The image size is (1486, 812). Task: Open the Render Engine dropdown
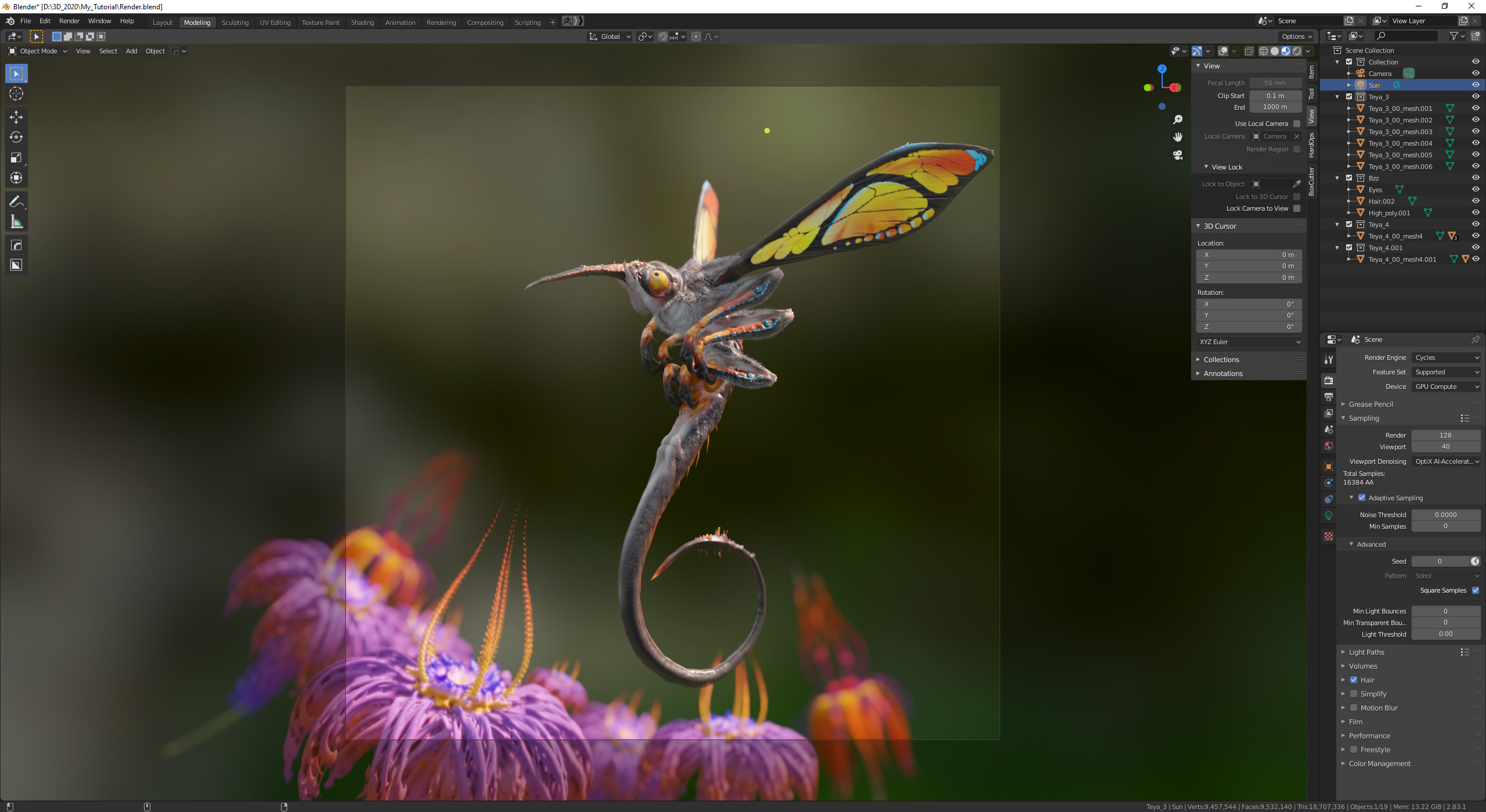[x=1446, y=358]
